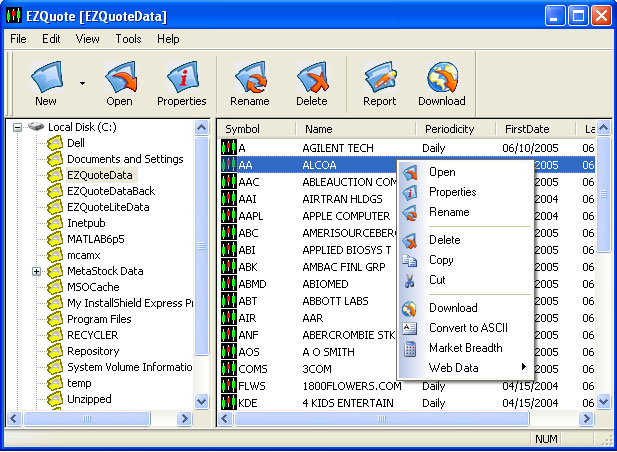Click folder tree horizontal scroll right arrow

[184, 418]
